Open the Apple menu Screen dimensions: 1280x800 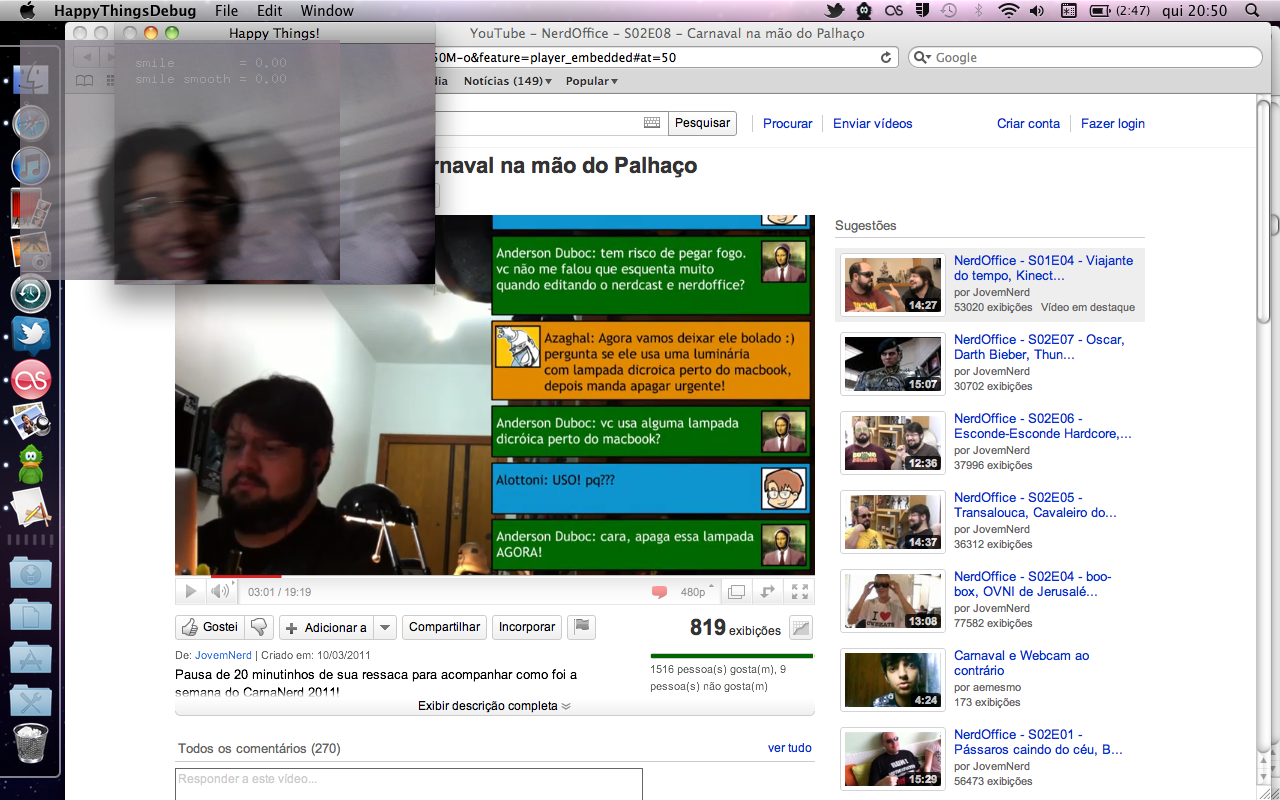click(27, 11)
